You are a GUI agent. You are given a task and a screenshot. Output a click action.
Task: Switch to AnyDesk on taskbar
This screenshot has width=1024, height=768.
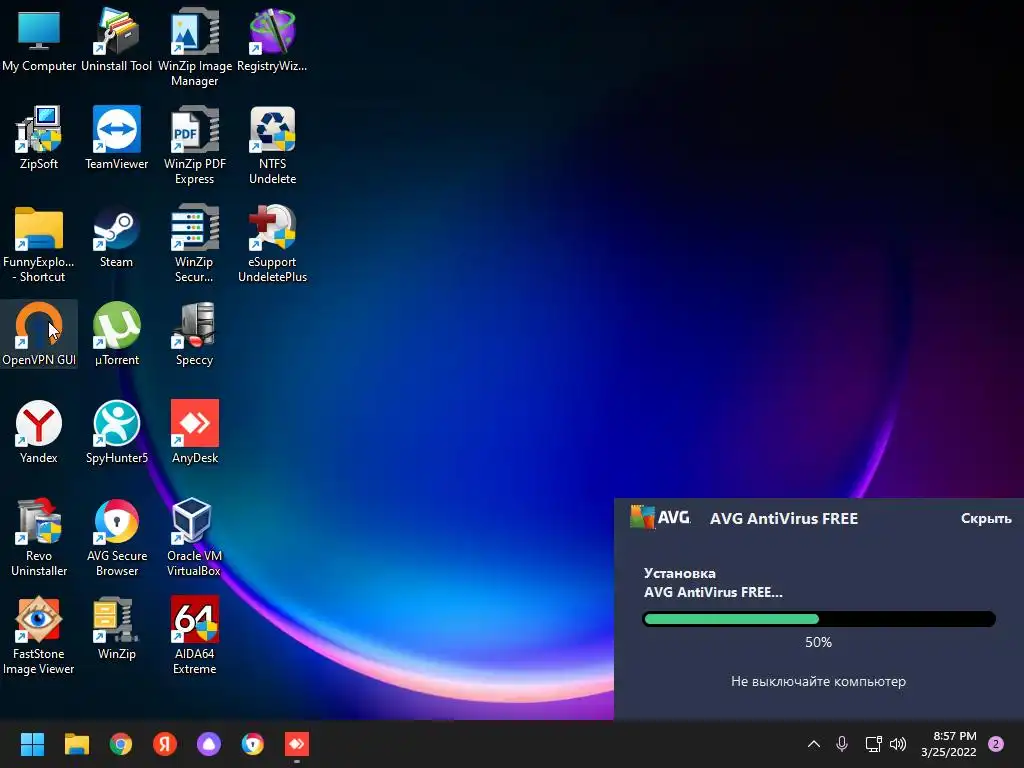(297, 744)
